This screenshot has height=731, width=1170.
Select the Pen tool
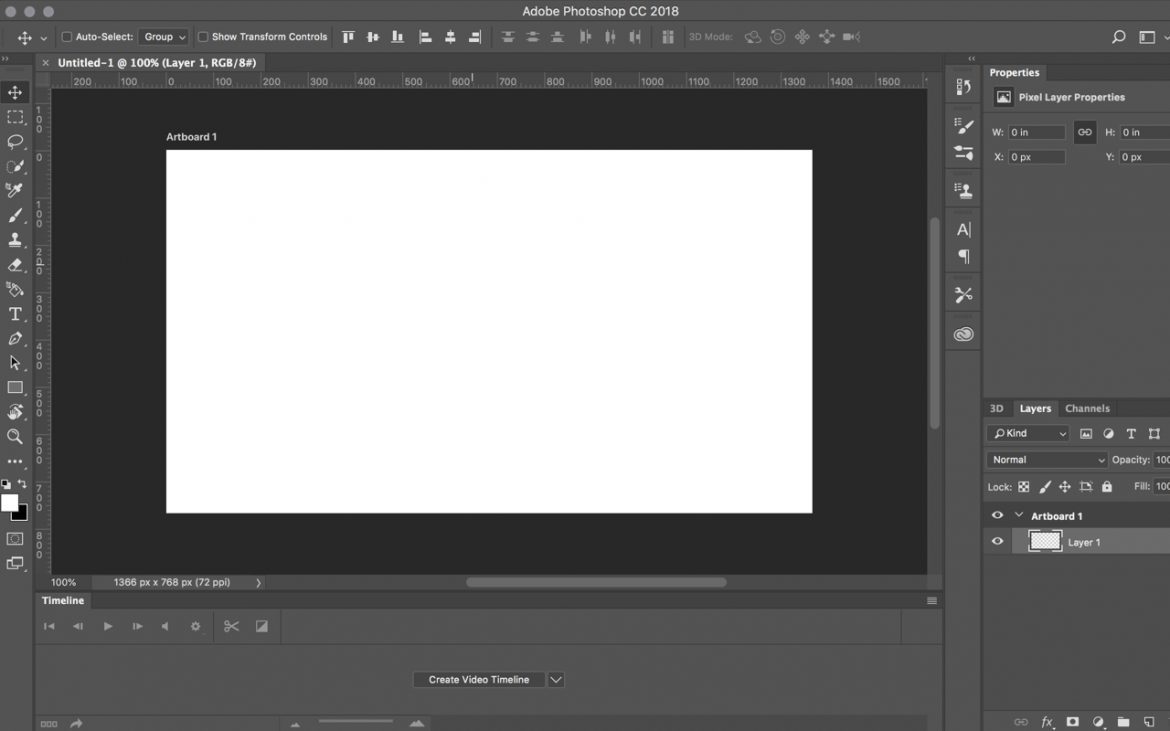[x=15, y=339]
